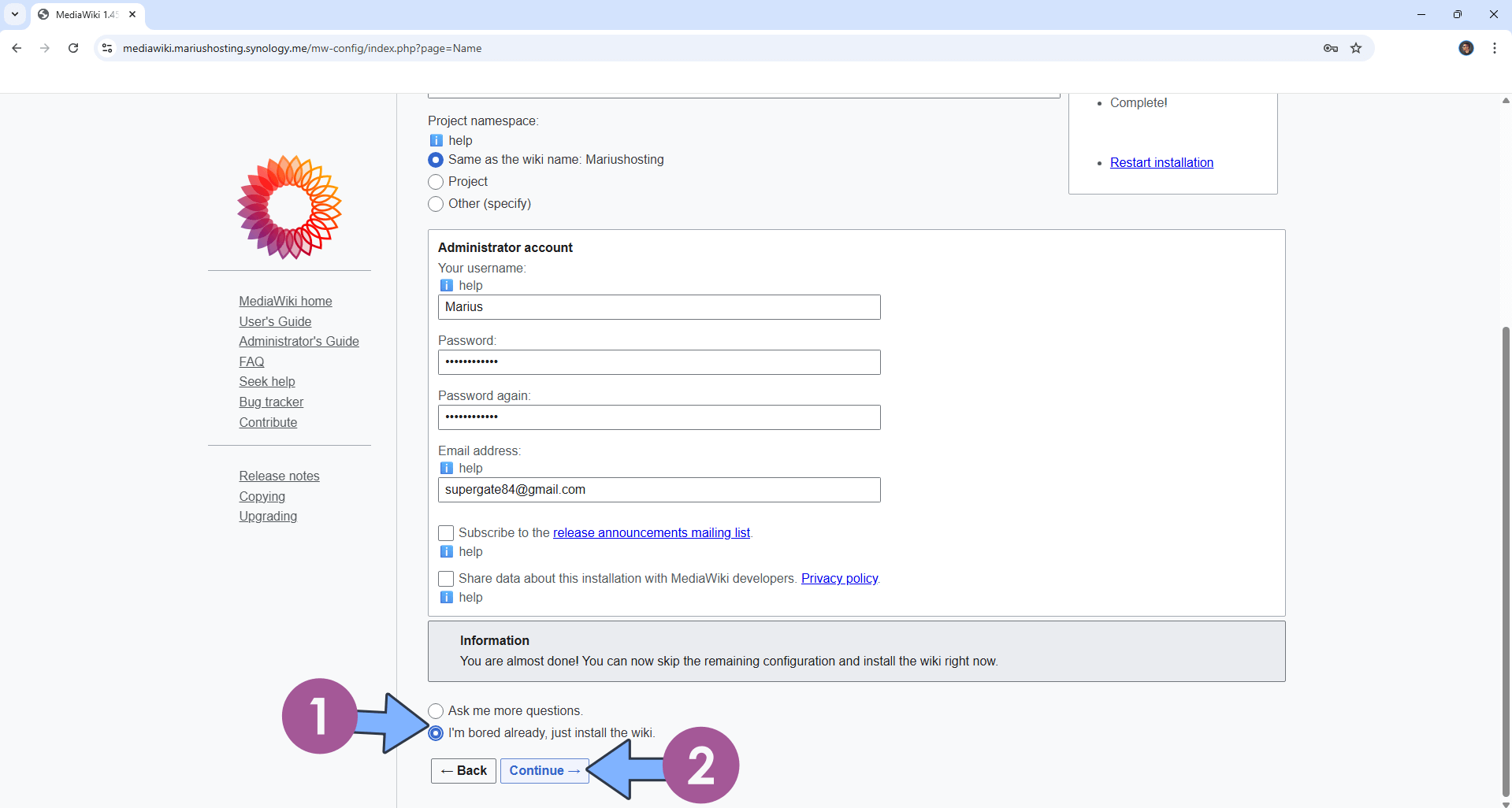
Task: Click inside the email address input
Action: (659, 489)
